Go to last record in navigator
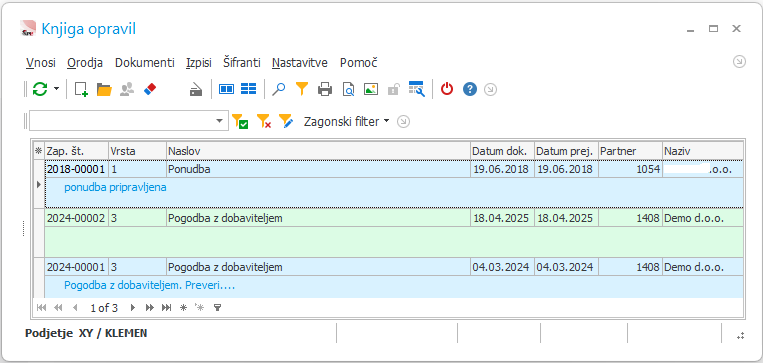763x363 pixels. [x=166, y=308]
